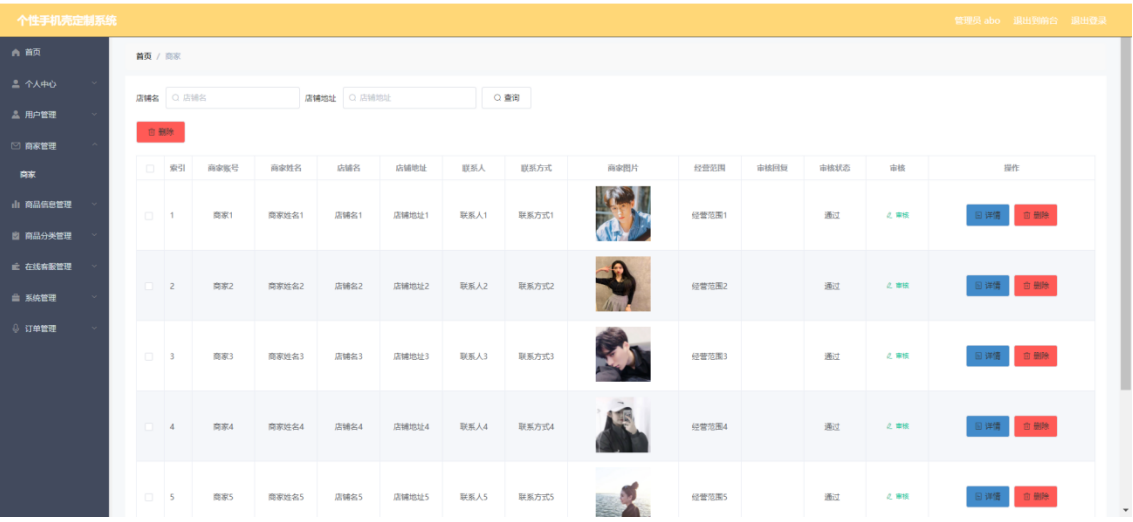Image resolution: width=1133 pixels, height=522 pixels.
Task: Click into the 店铺名 input field
Action: [x=233, y=98]
